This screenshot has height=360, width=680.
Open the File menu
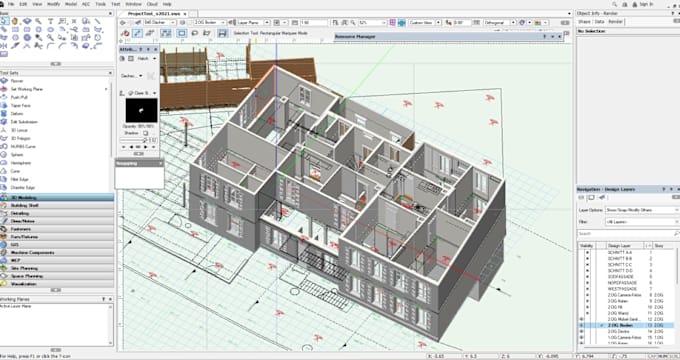tap(11, 4)
